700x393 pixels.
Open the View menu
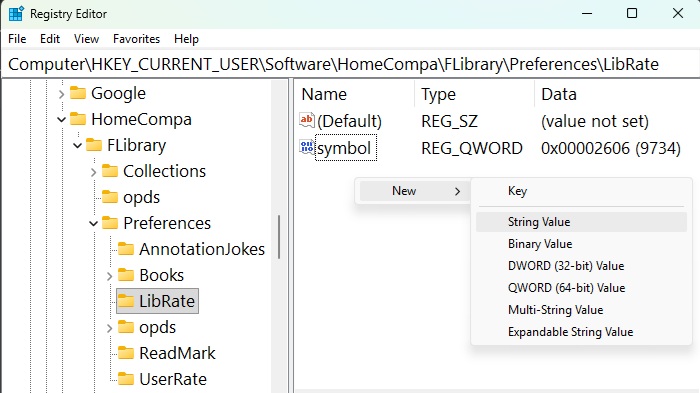86,39
